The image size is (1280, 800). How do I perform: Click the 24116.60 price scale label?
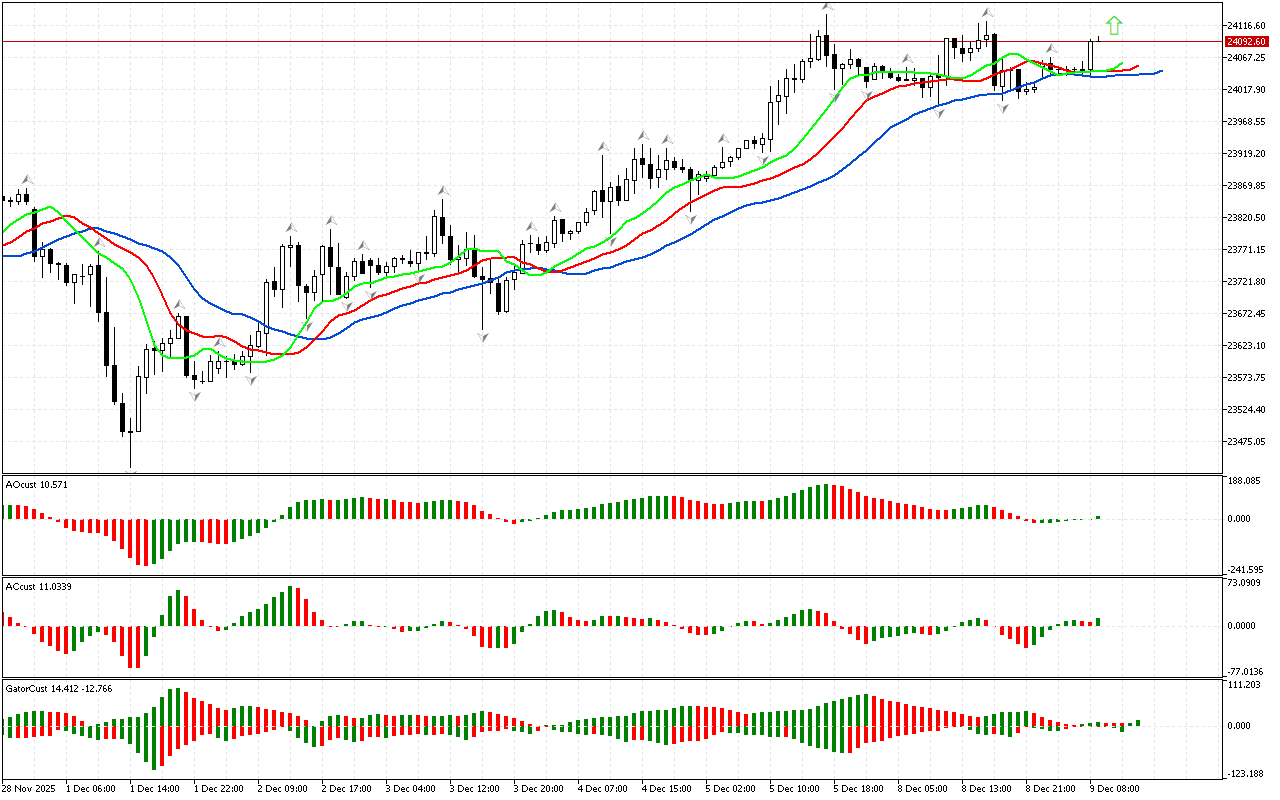point(1245,25)
